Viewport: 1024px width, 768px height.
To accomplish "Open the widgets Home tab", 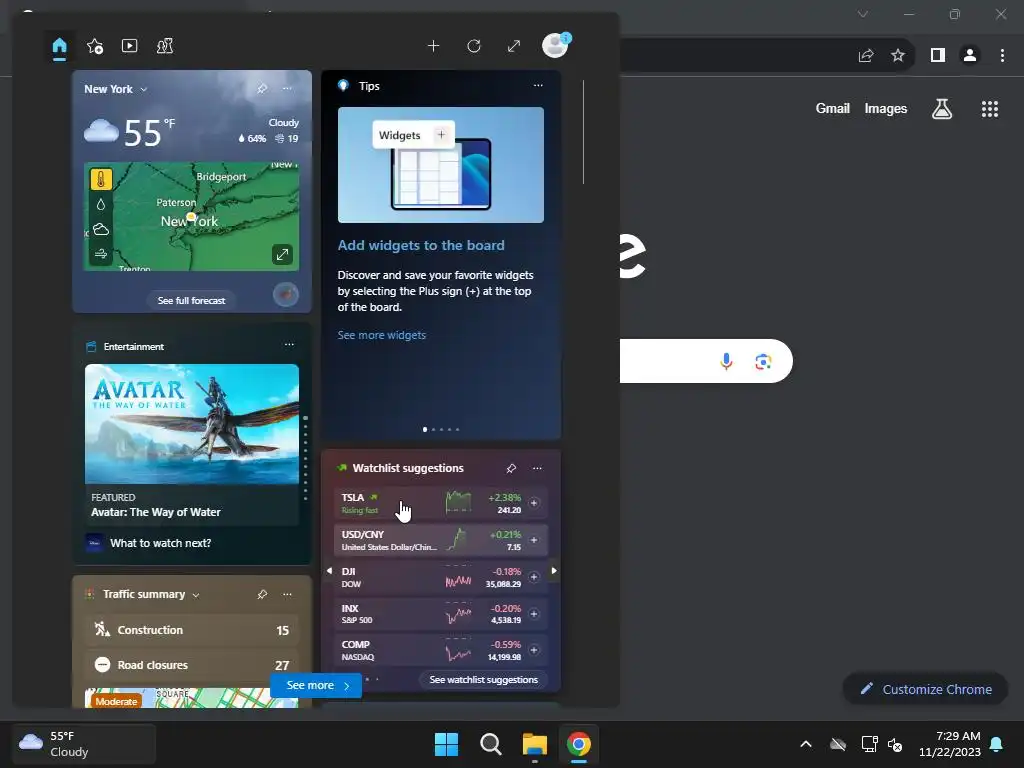I will point(59,46).
